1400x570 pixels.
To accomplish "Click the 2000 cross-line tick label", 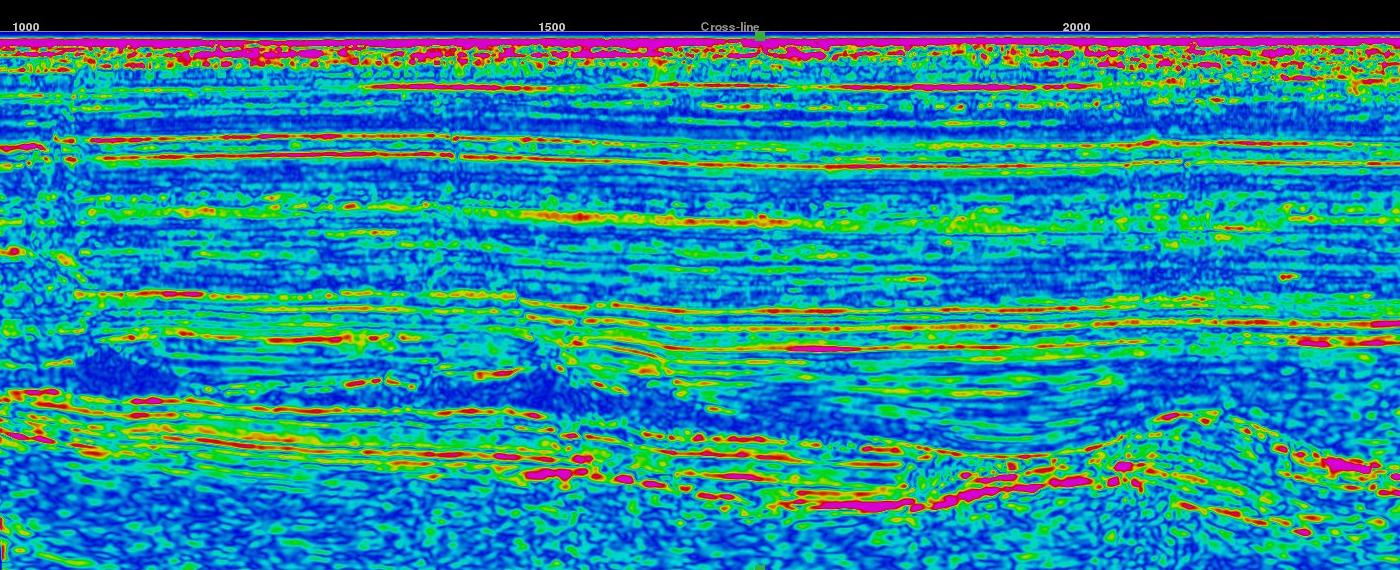I will 1077,27.
